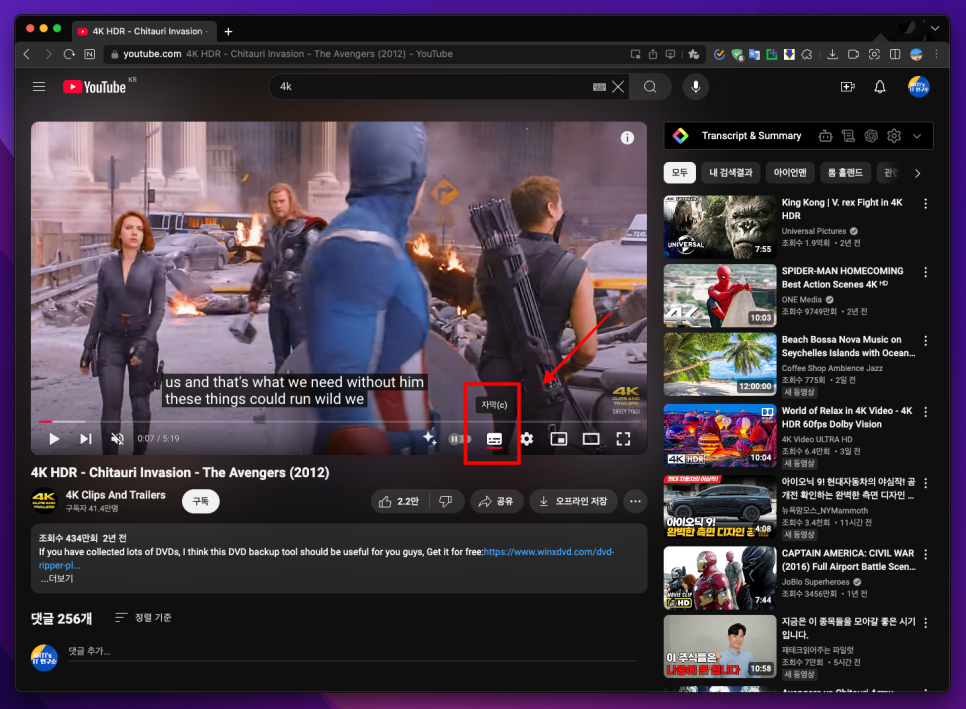The image size is (966, 709).
Task: Open Spider-Man Homecoming video title
Action: (x=842, y=278)
